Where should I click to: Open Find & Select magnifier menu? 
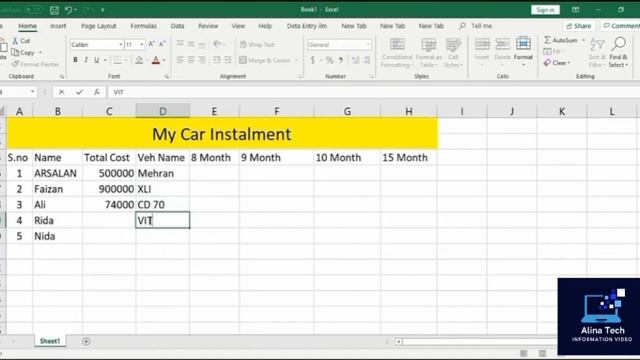pyautogui.click(x=619, y=53)
